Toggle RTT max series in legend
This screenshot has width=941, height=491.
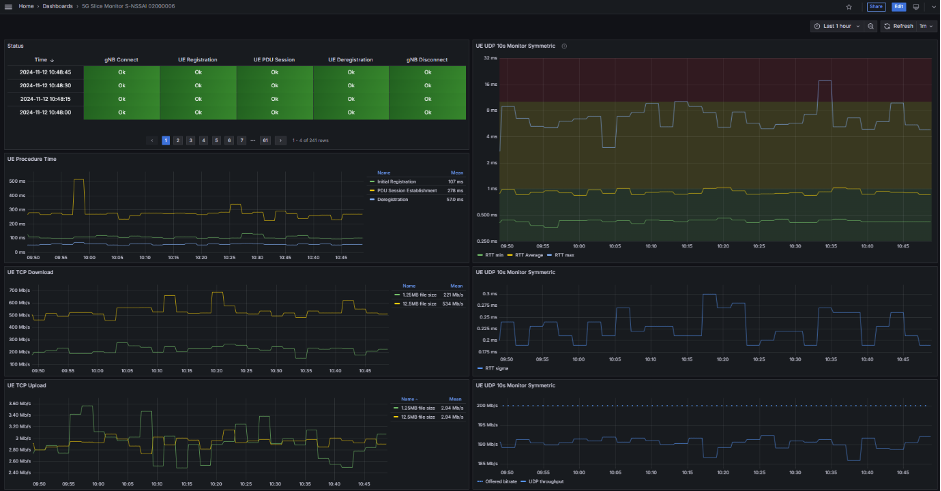click(562, 256)
